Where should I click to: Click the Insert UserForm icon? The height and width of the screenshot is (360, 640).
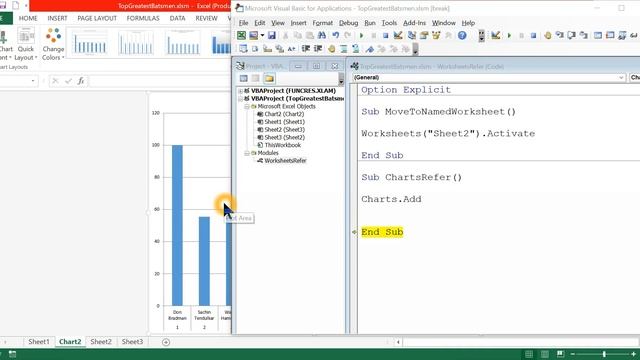coord(254,36)
